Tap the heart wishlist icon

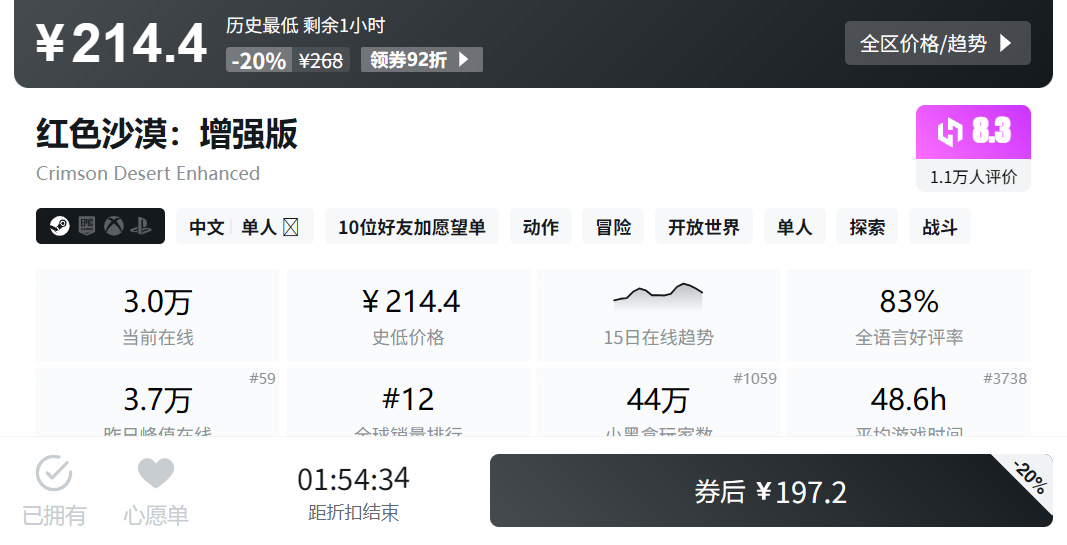pos(156,473)
